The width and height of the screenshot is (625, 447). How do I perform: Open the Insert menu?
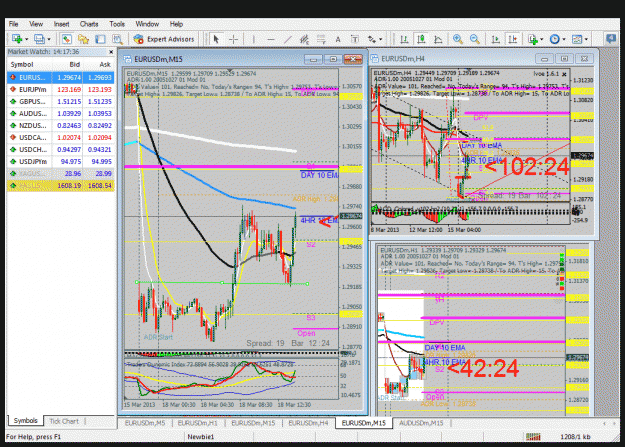[61, 24]
